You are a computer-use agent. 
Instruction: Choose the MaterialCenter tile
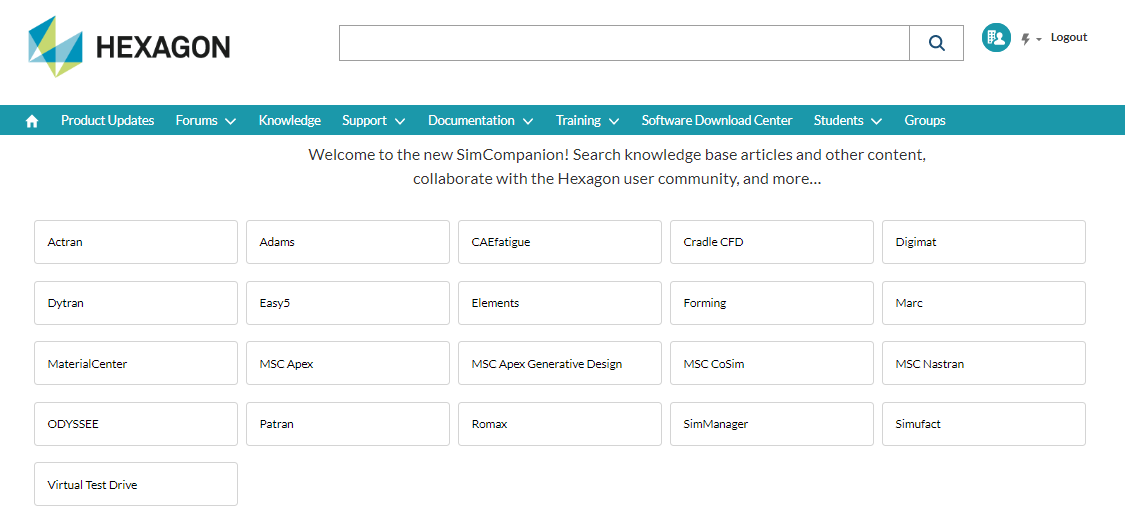[136, 364]
